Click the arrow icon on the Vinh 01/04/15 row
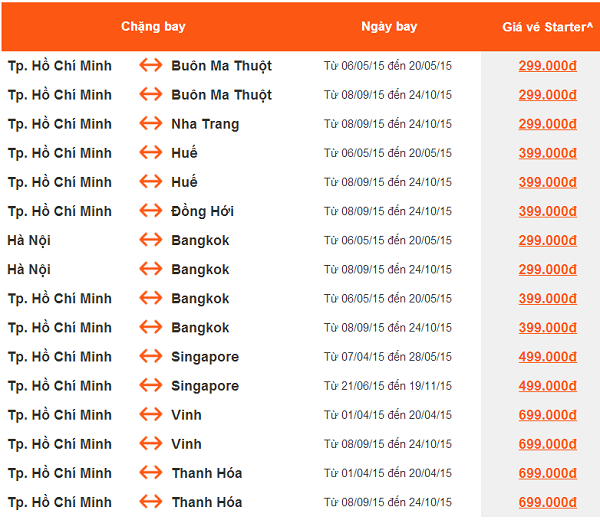Screen dimensions: 600x520 point(151,414)
